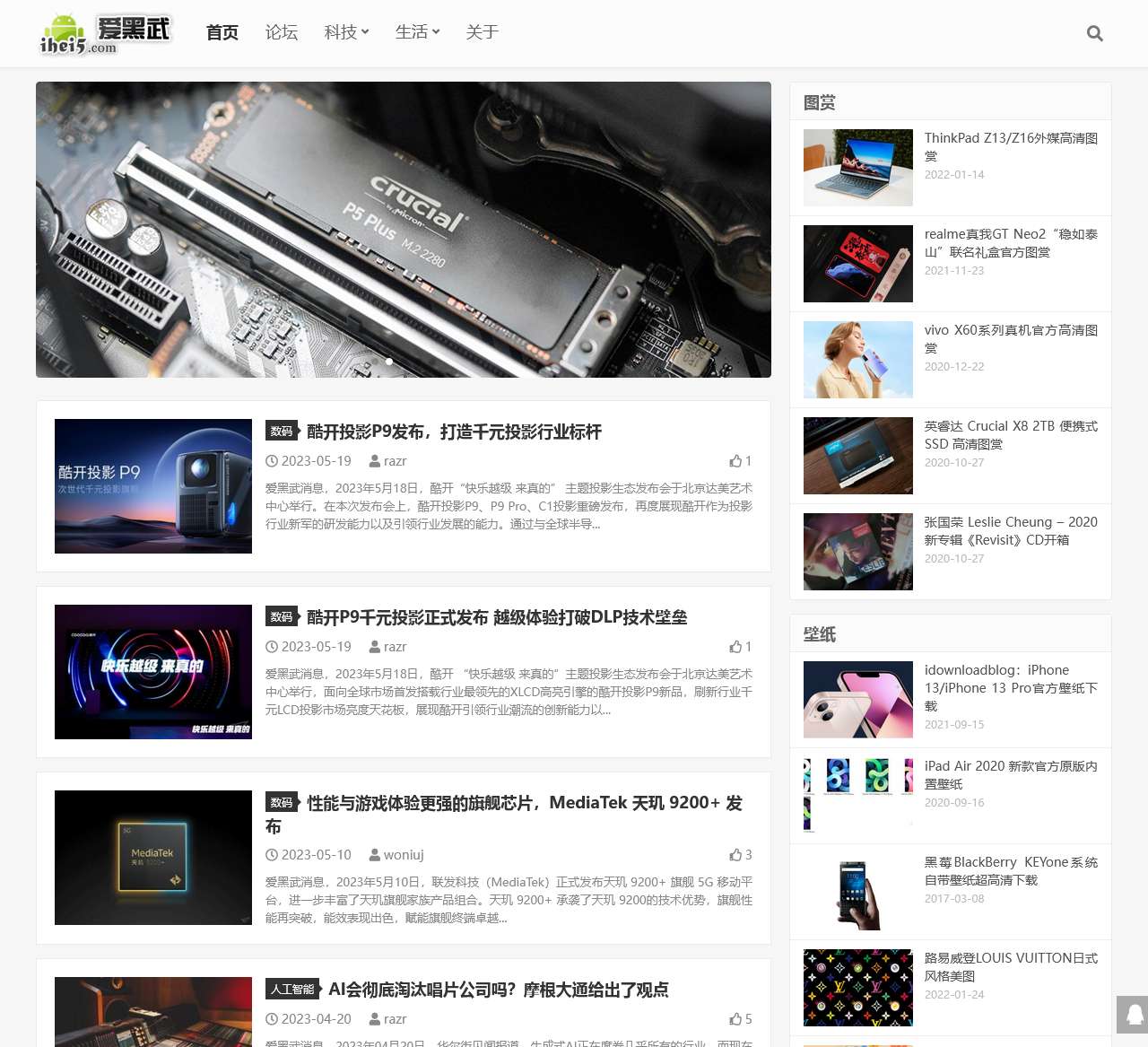This screenshot has height=1047, width=1148.
Task: Click the Crucial P5 Plus slider banner
Action: [x=404, y=230]
